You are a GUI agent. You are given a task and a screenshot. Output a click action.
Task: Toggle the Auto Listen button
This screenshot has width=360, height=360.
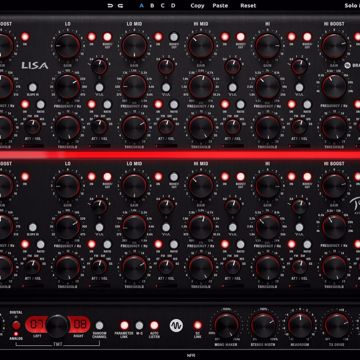(x=154, y=325)
